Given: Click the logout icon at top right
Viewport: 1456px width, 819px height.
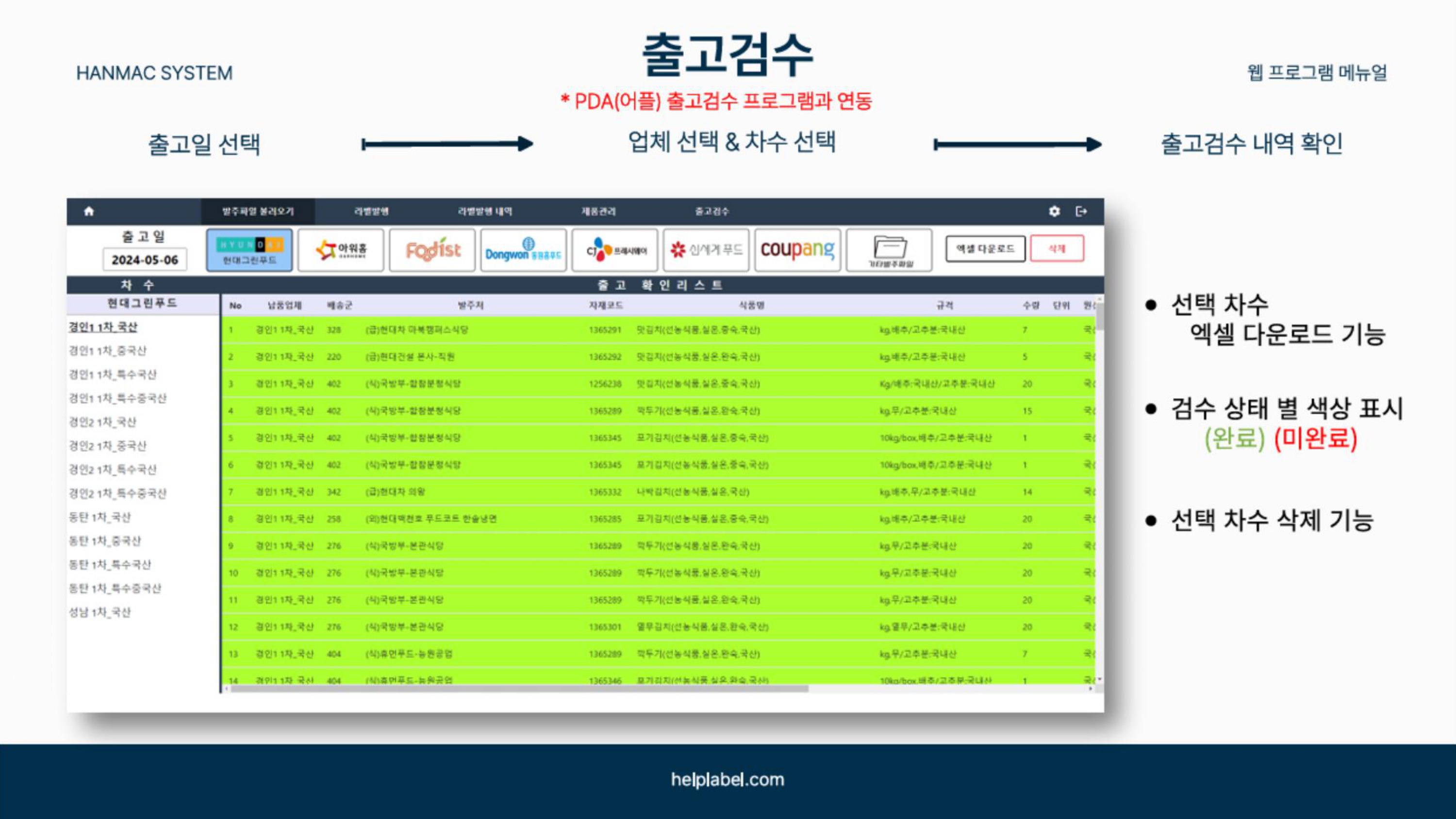Looking at the screenshot, I should pos(1081,212).
